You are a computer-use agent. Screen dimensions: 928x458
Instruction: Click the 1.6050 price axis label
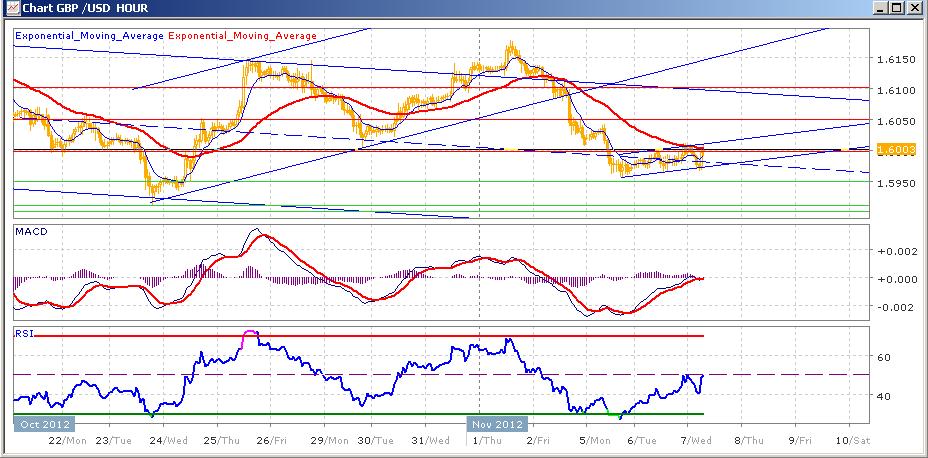coord(897,121)
